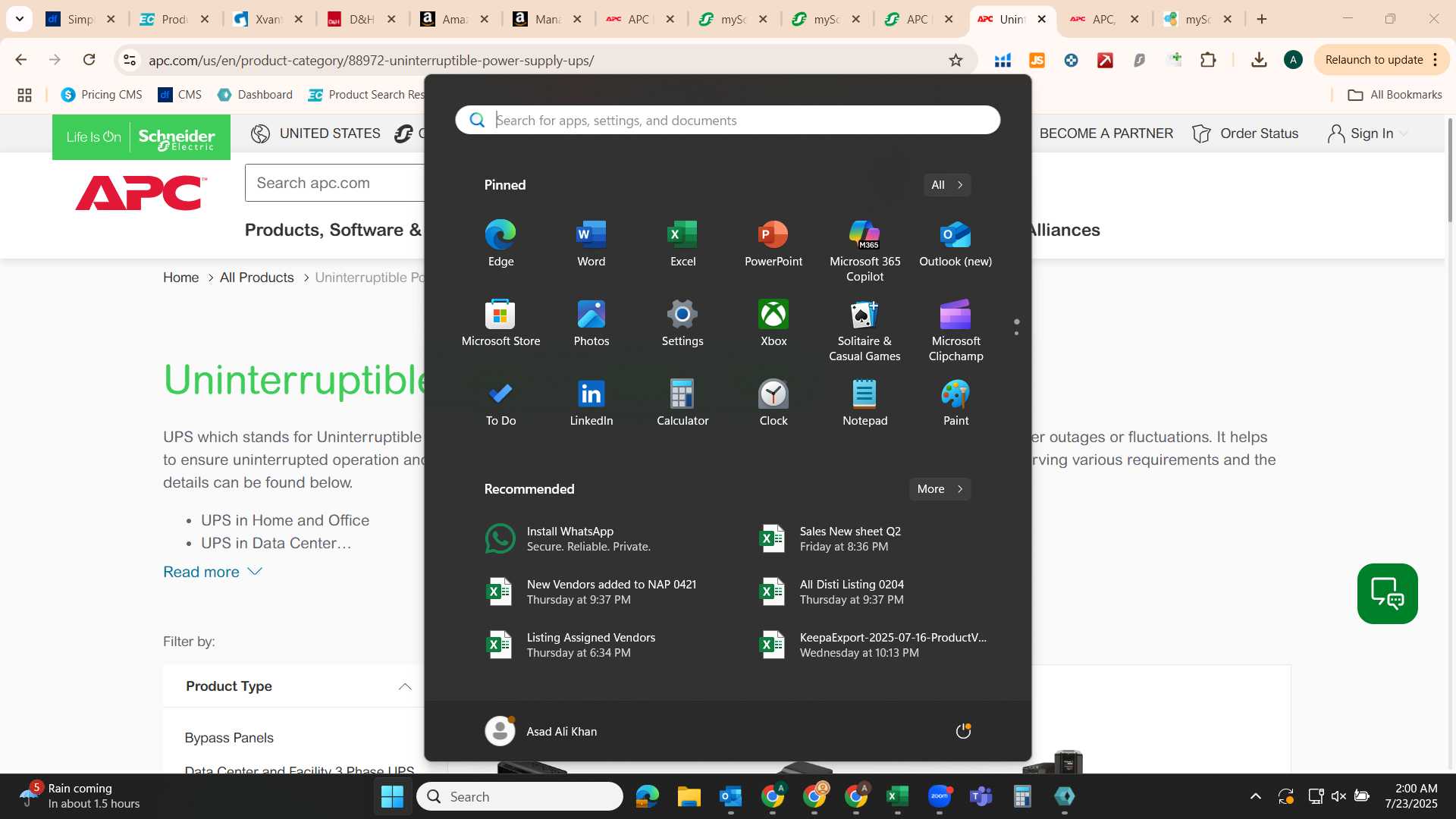Open Solitaire & Casual Games
Viewport: 1456px width, 819px height.
tap(864, 331)
